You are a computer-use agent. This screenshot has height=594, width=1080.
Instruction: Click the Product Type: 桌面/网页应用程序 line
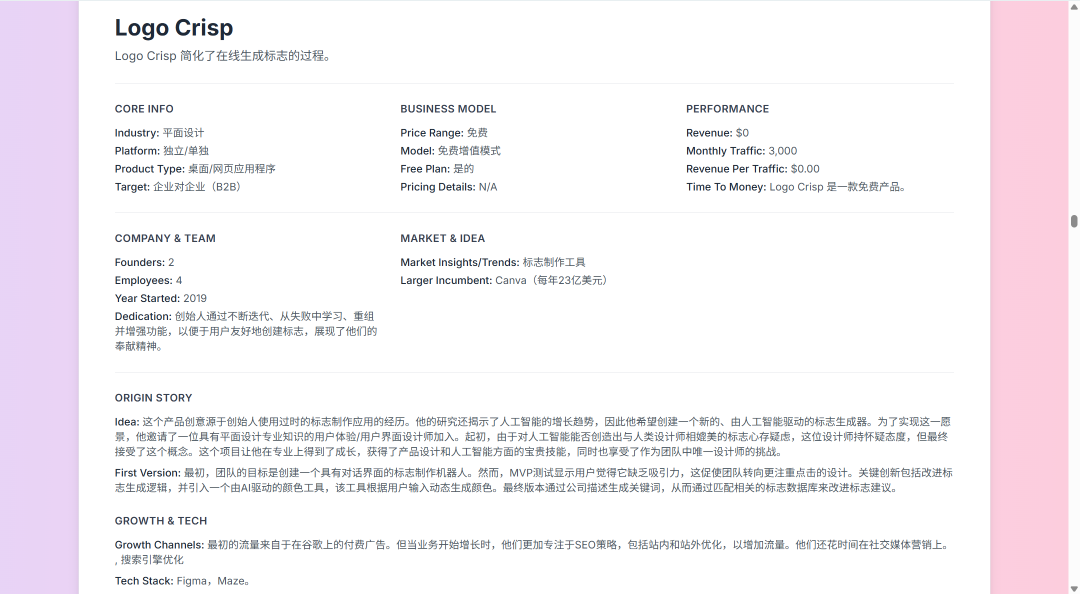(x=195, y=169)
